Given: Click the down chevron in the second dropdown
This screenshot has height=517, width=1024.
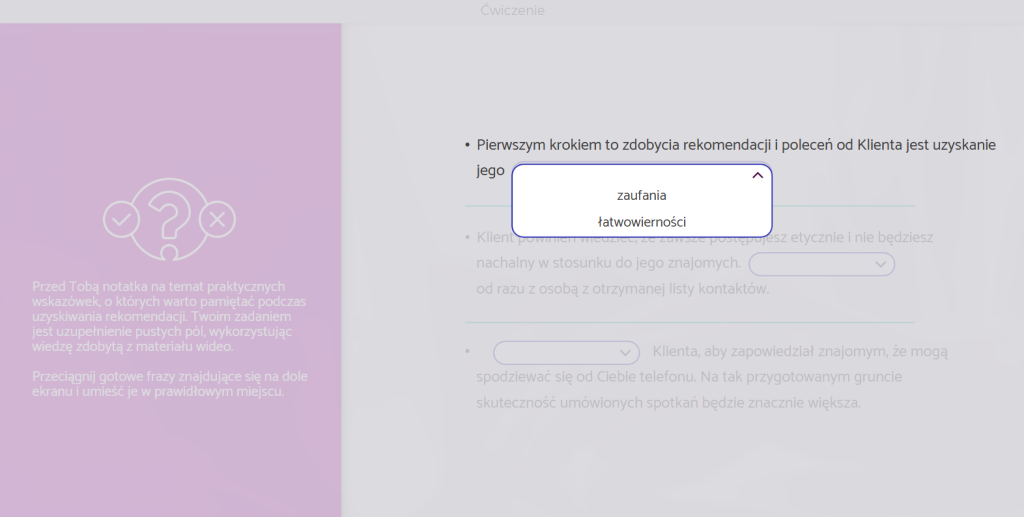Looking at the screenshot, I should point(881,264).
